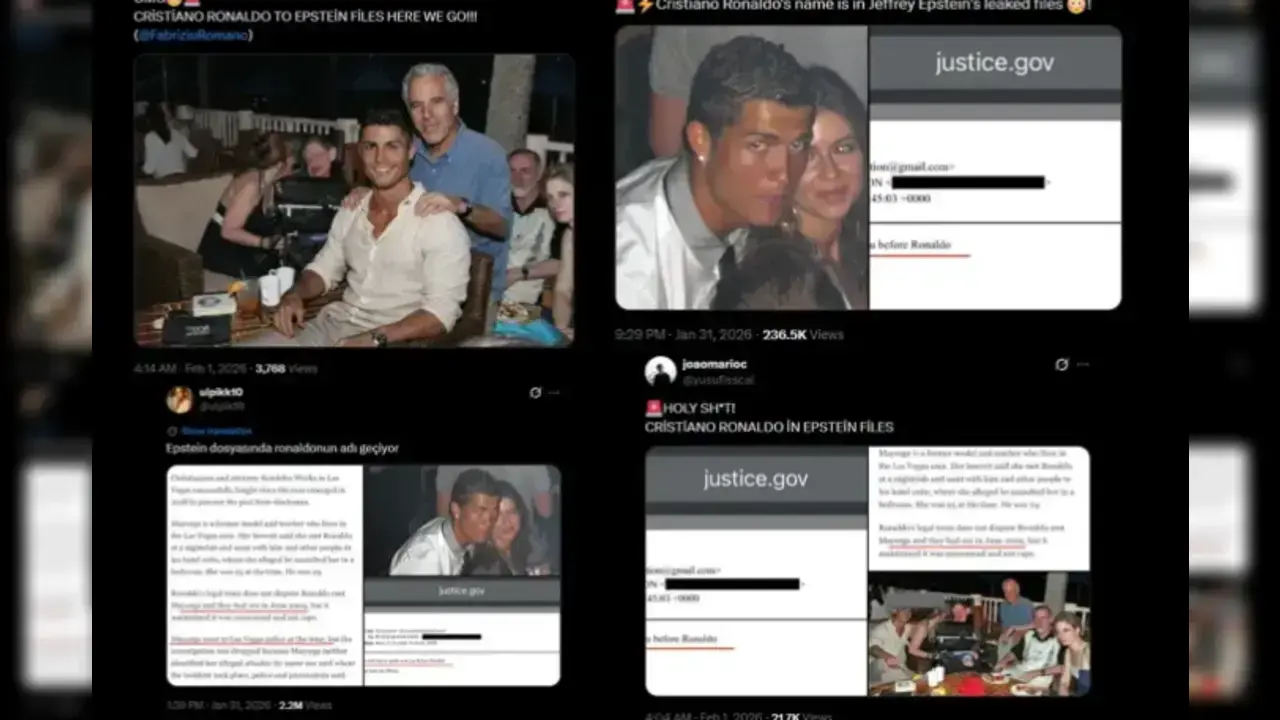This screenshot has height=720, width=1280.
Task: Open the @FabrizioRomano mention link
Action: point(194,35)
